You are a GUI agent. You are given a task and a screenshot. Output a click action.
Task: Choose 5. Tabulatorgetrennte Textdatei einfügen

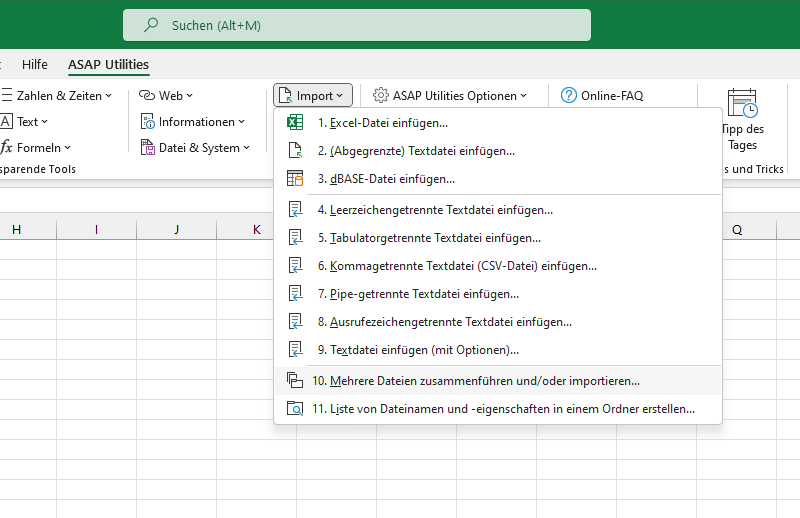(498, 237)
